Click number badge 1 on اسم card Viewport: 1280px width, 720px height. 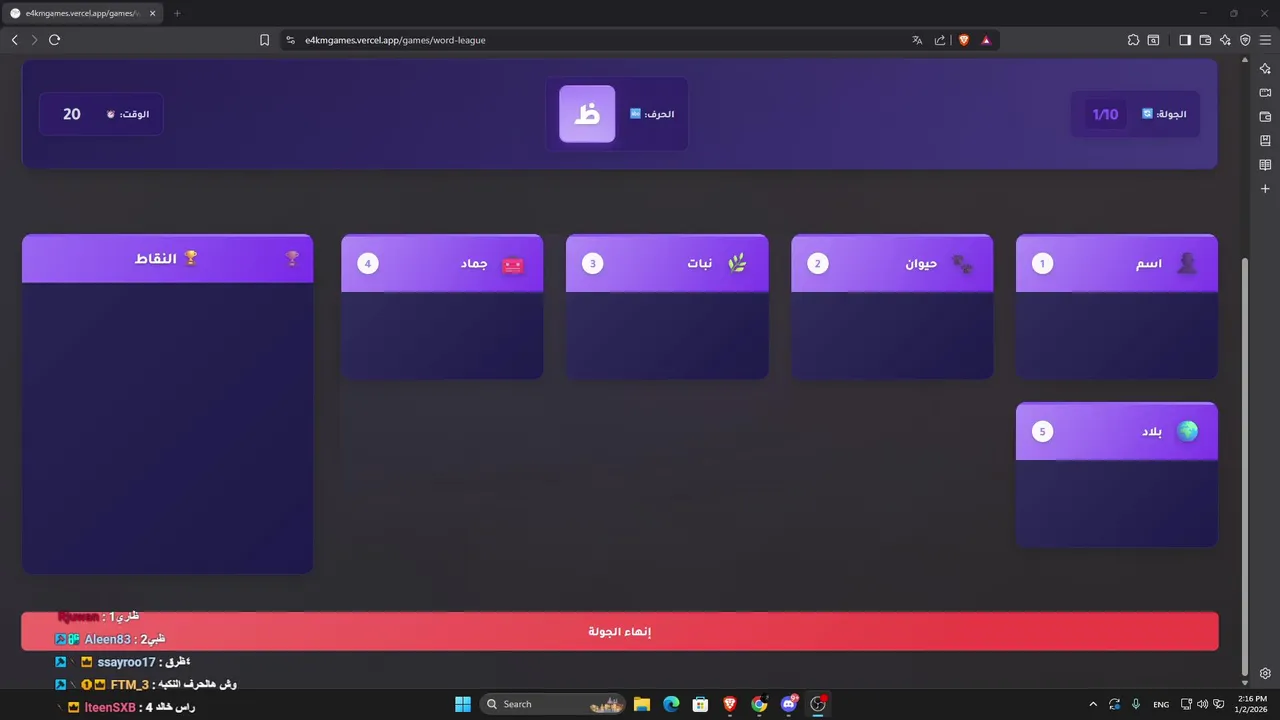(1043, 264)
